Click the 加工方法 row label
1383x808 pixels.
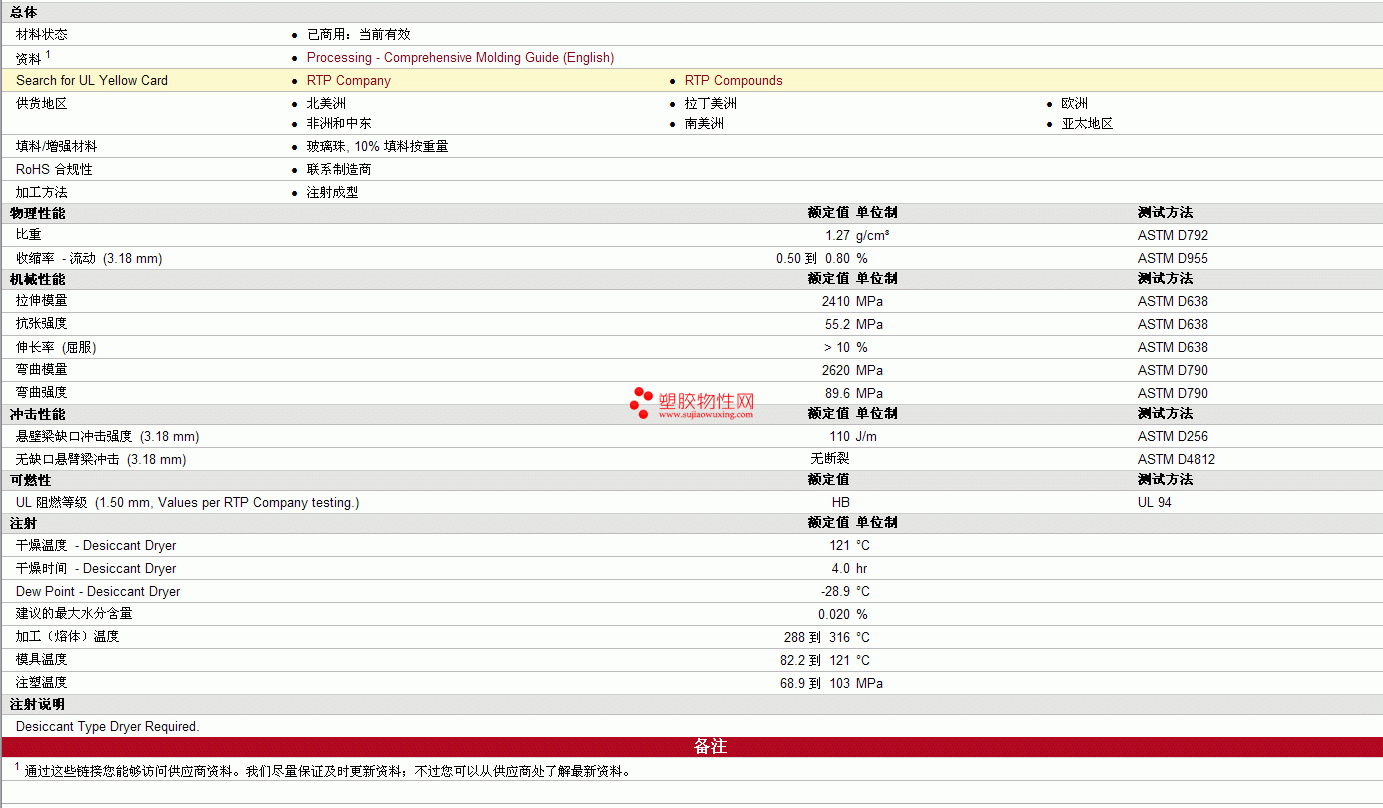click(x=42, y=193)
